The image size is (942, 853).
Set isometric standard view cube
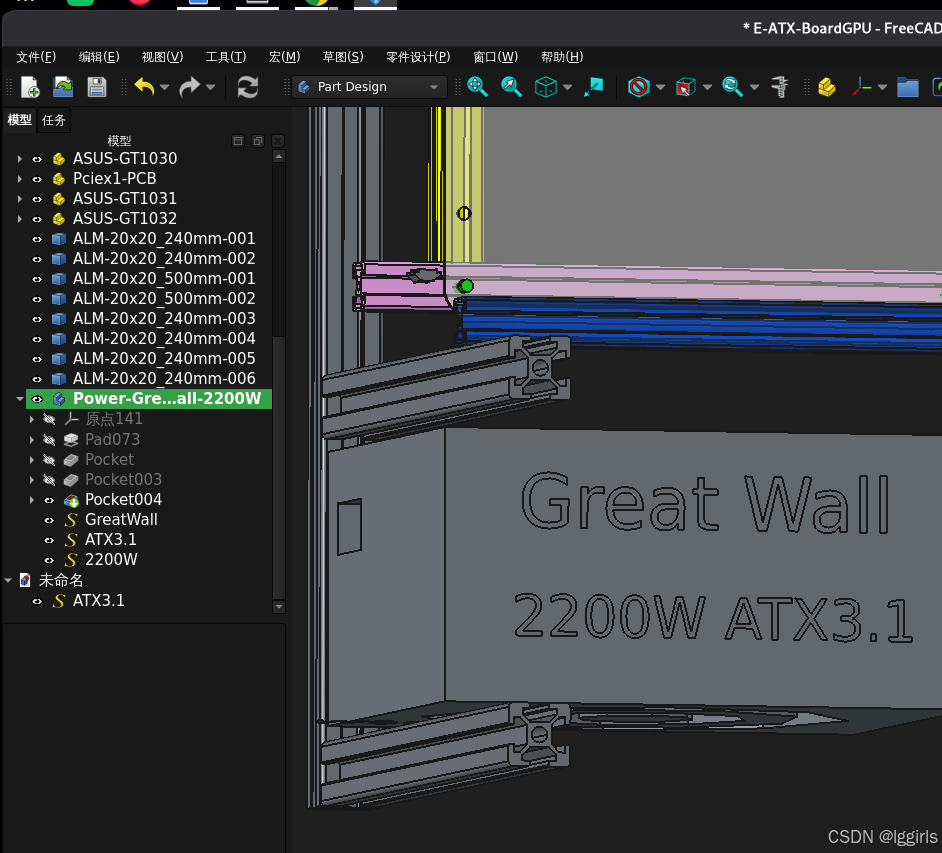pyautogui.click(x=546, y=87)
